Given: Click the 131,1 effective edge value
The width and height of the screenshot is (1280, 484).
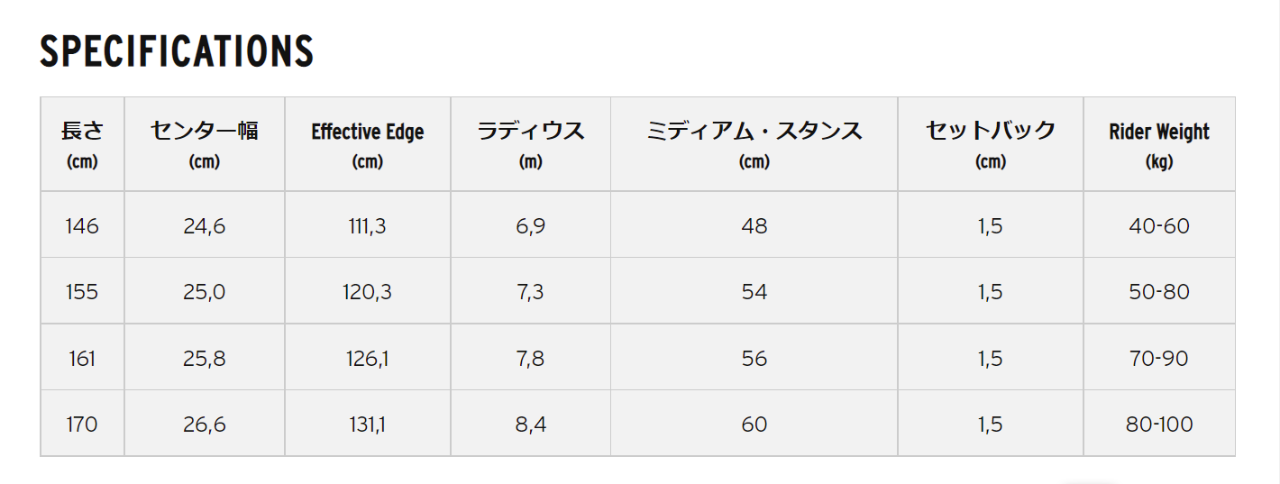Looking at the screenshot, I should (367, 424).
